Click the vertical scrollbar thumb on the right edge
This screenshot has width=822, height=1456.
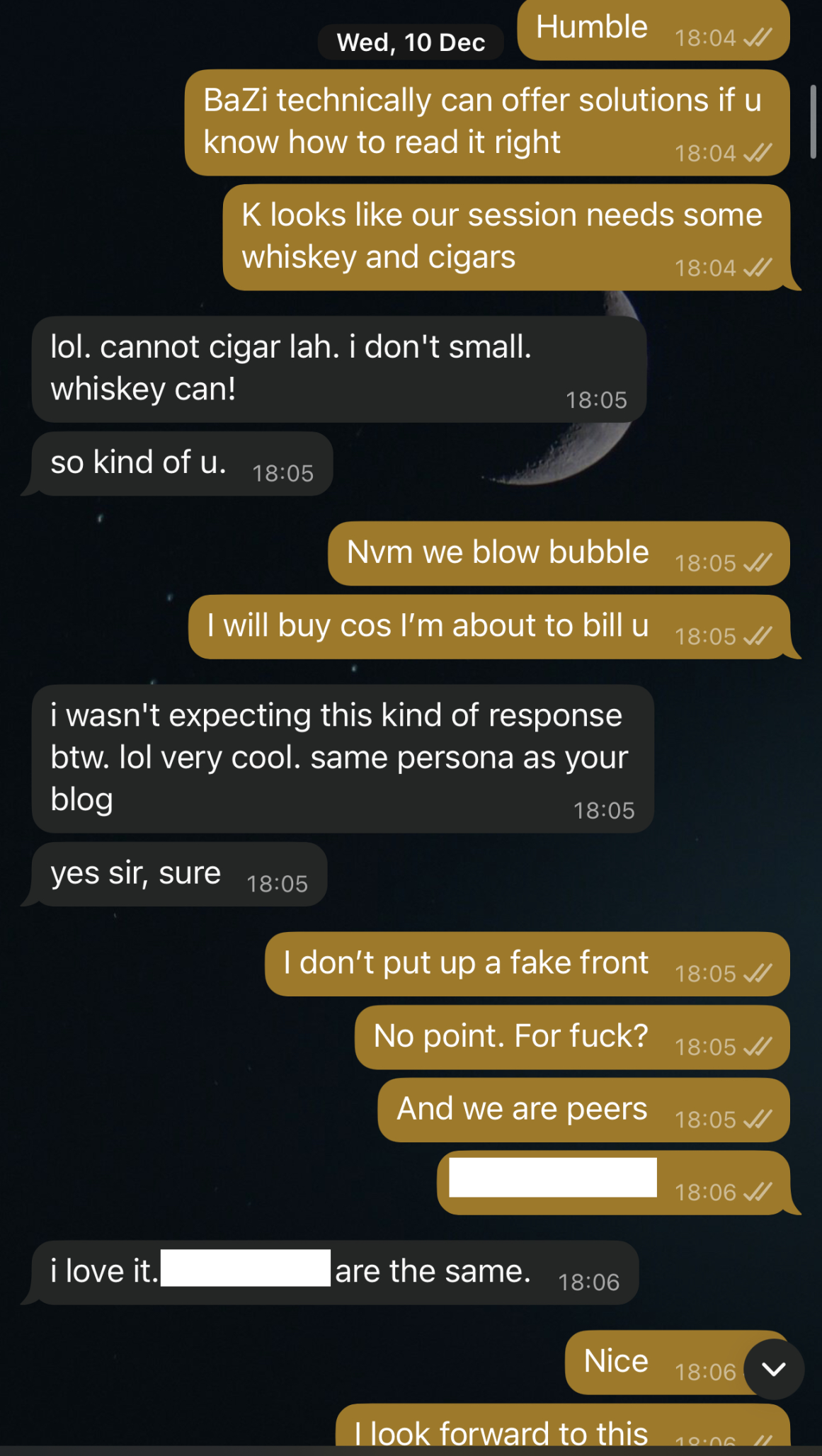click(814, 122)
